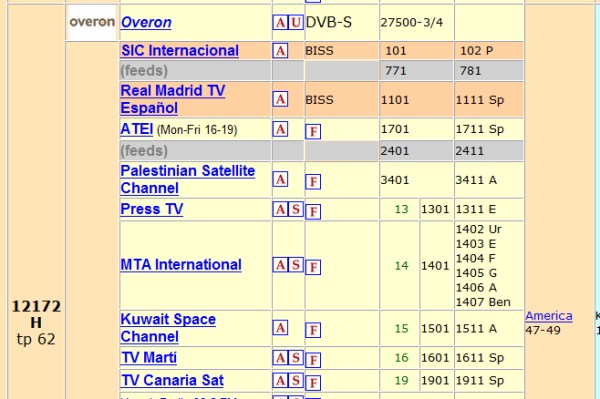
Task: Open the Palestinian Satellite Channel link
Action: (188, 179)
